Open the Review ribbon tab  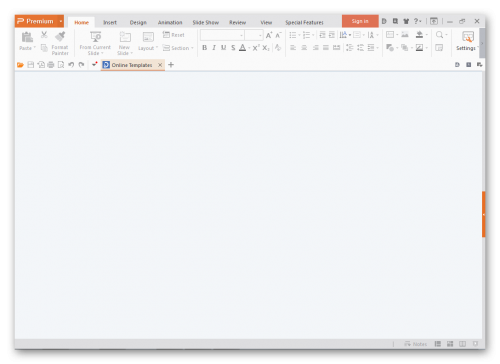click(238, 23)
